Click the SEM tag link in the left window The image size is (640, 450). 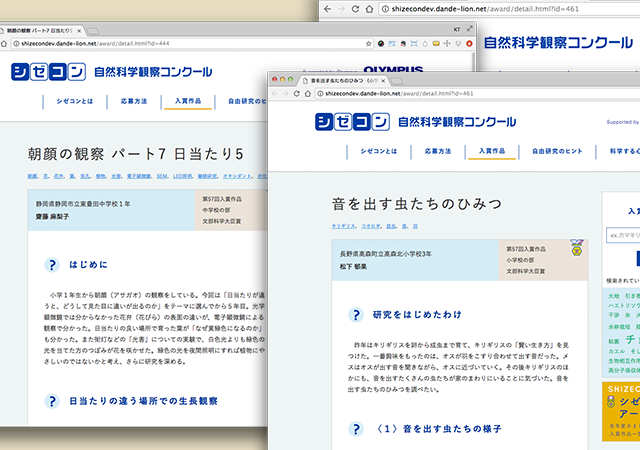162,176
